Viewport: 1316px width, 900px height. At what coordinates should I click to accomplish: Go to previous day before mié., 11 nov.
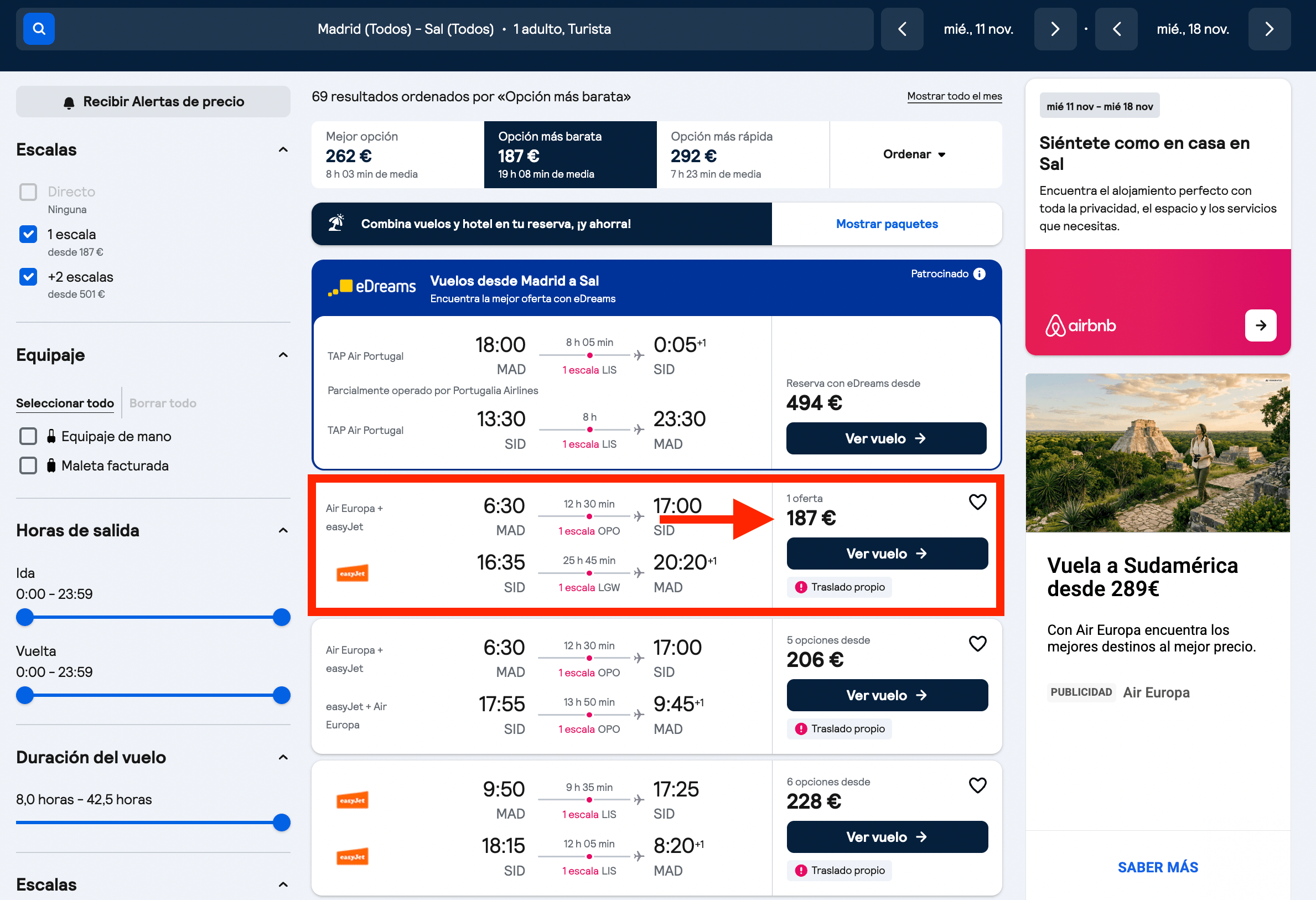[x=902, y=29]
